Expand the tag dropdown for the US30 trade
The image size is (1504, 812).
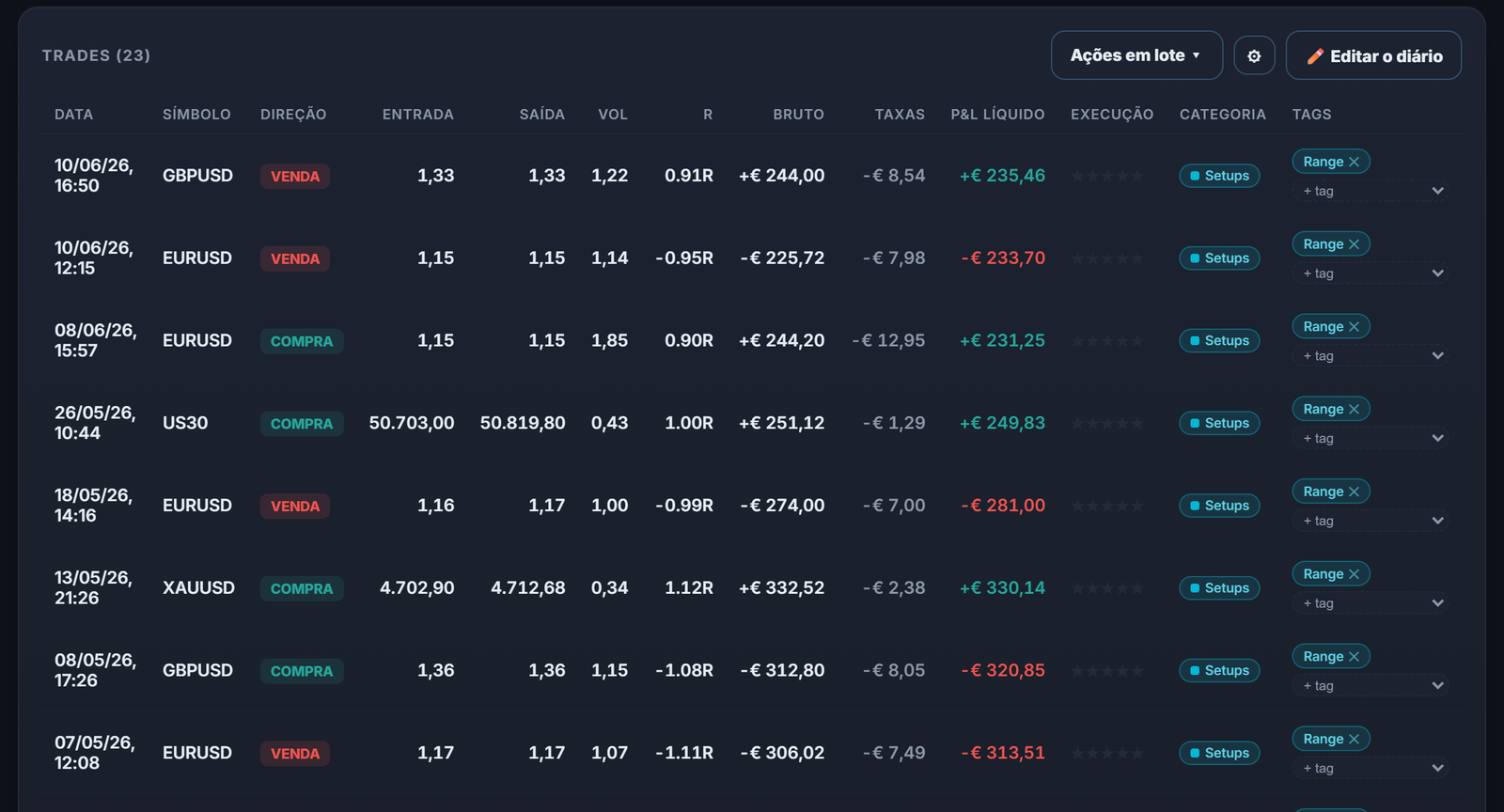tap(1371, 438)
